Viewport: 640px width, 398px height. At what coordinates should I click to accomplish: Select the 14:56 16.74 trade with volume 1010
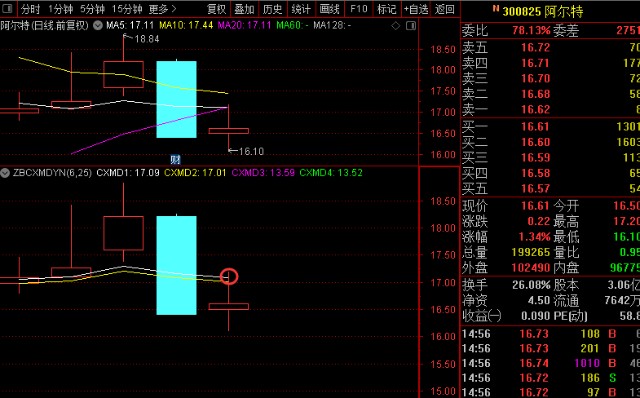550,363
